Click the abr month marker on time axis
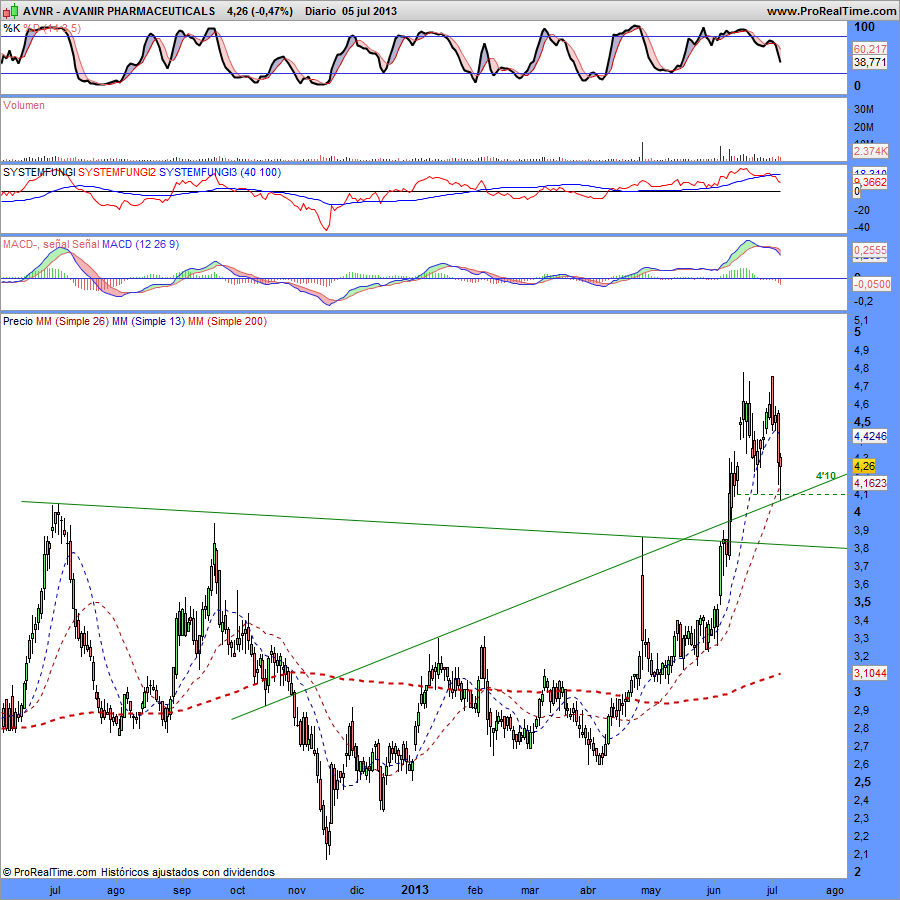 (x=588, y=891)
